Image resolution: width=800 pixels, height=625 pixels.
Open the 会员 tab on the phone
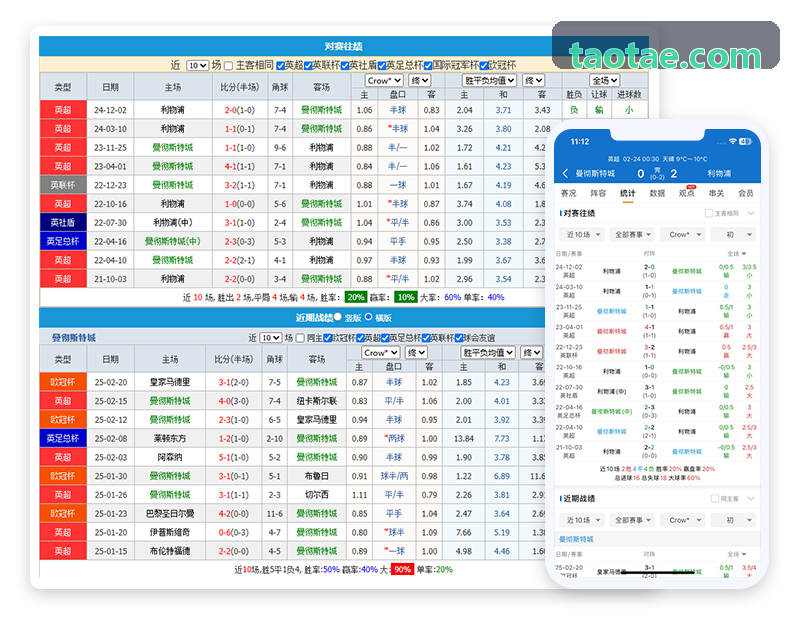coord(745,193)
